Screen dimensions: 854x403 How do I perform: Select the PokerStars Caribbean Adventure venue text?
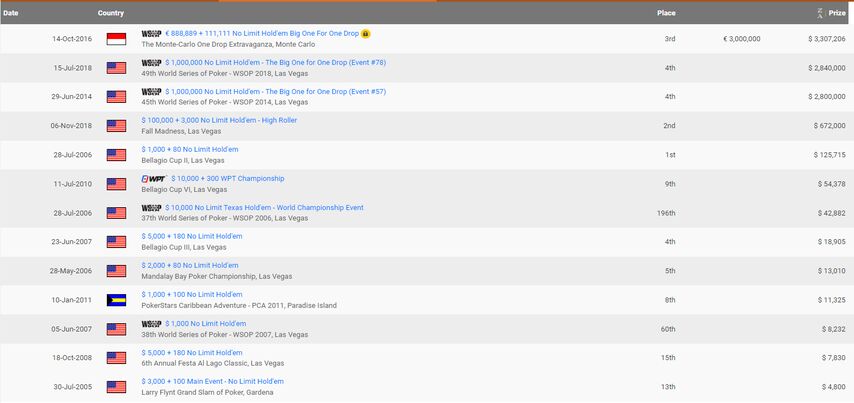[239, 306]
